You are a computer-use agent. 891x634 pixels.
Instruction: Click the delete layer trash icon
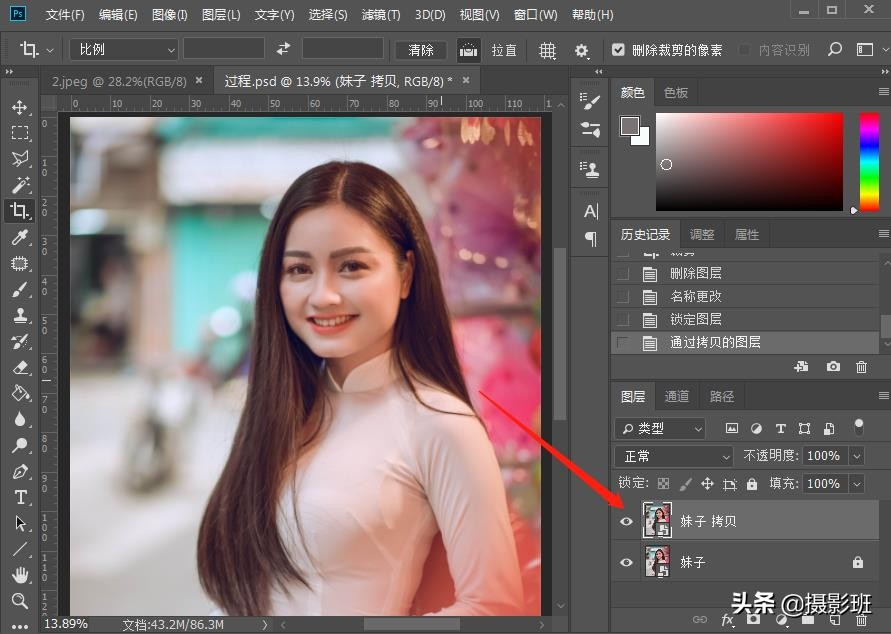click(860, 621)
